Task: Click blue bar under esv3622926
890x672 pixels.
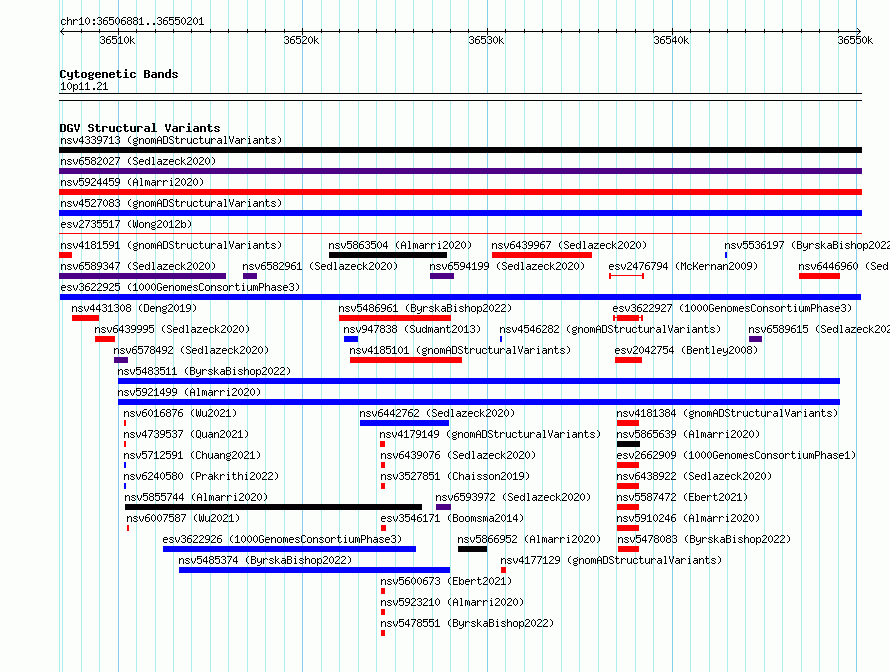Action: point(289,549)
